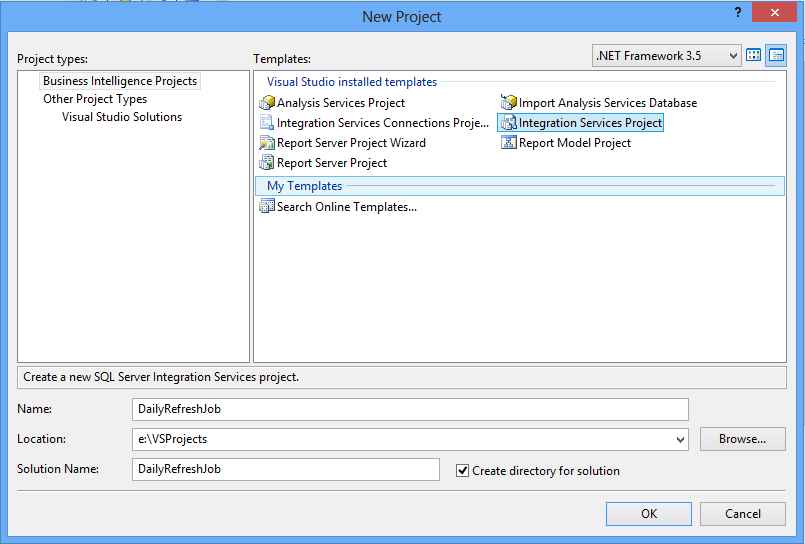Open the .NET Framework 3.5 dropdown
The height and width of the screenshot is (544, 805).
tap(666, 55)
